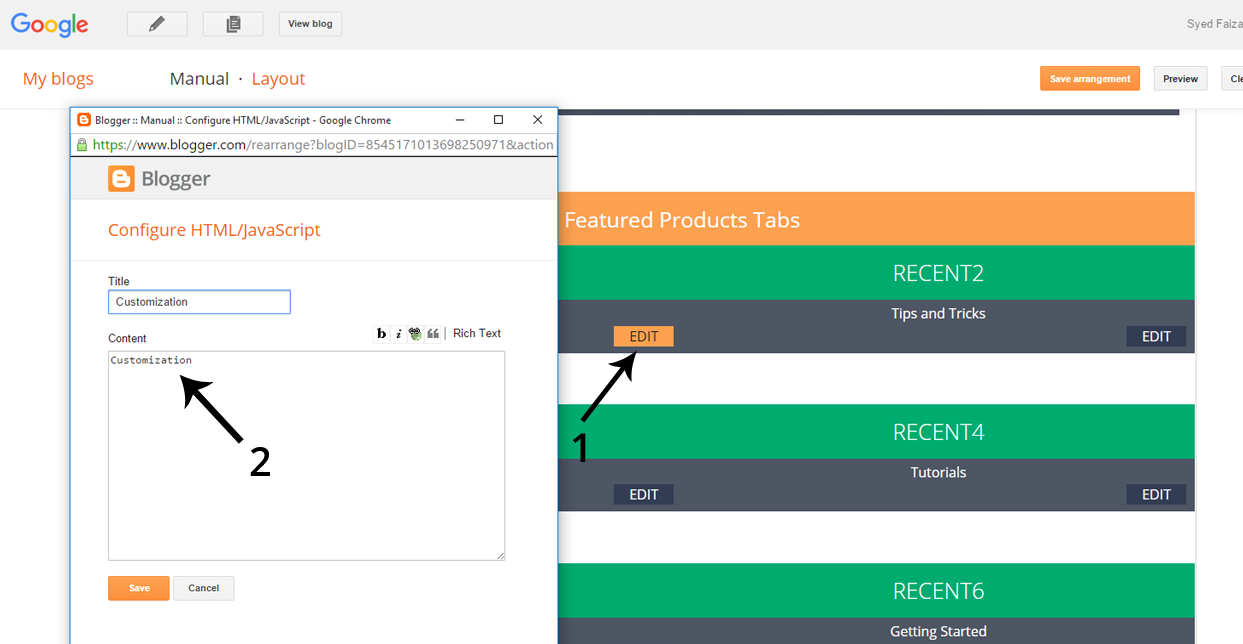Click right EDIT under Tips and Tricks
Screen dimensions: 1243x644
(1156, 336)
